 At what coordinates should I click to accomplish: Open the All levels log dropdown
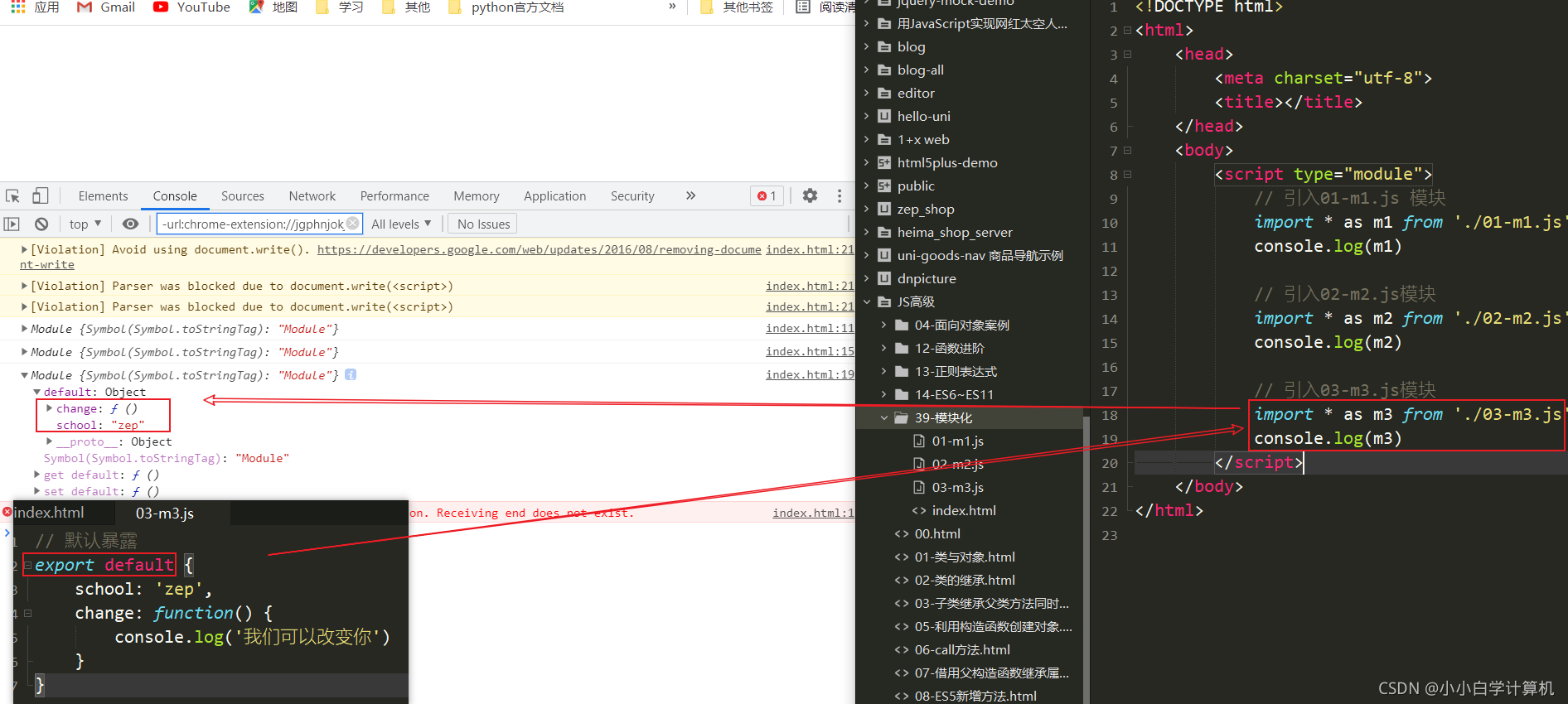[402, 224]
